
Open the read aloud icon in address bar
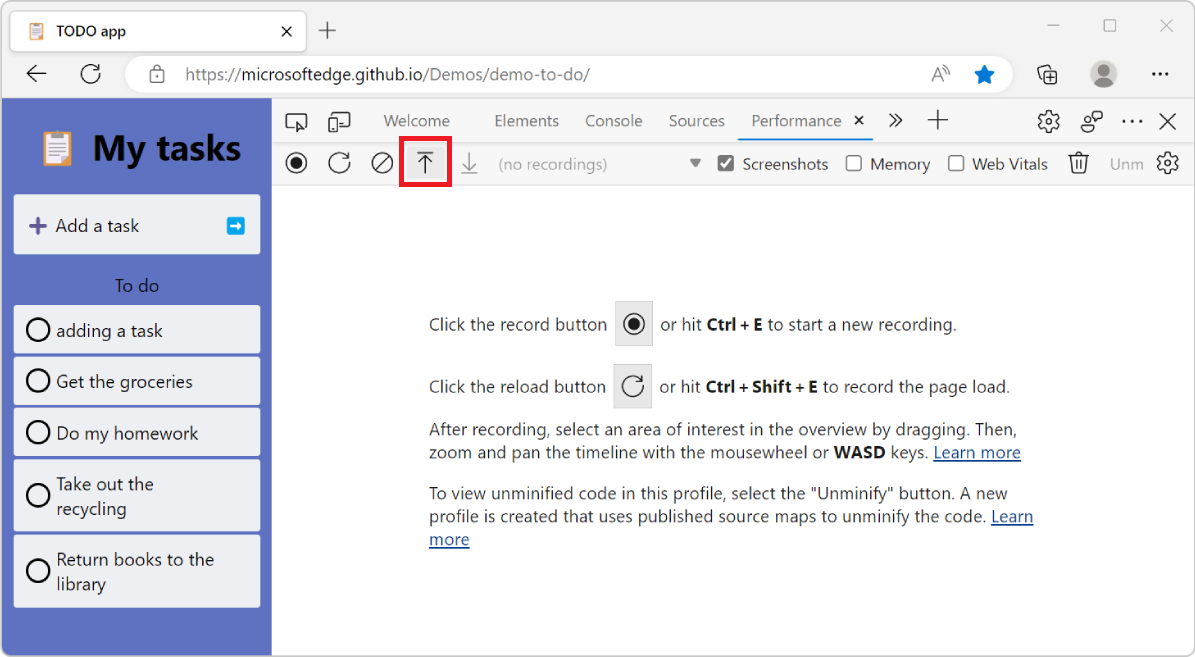point(940,74)
